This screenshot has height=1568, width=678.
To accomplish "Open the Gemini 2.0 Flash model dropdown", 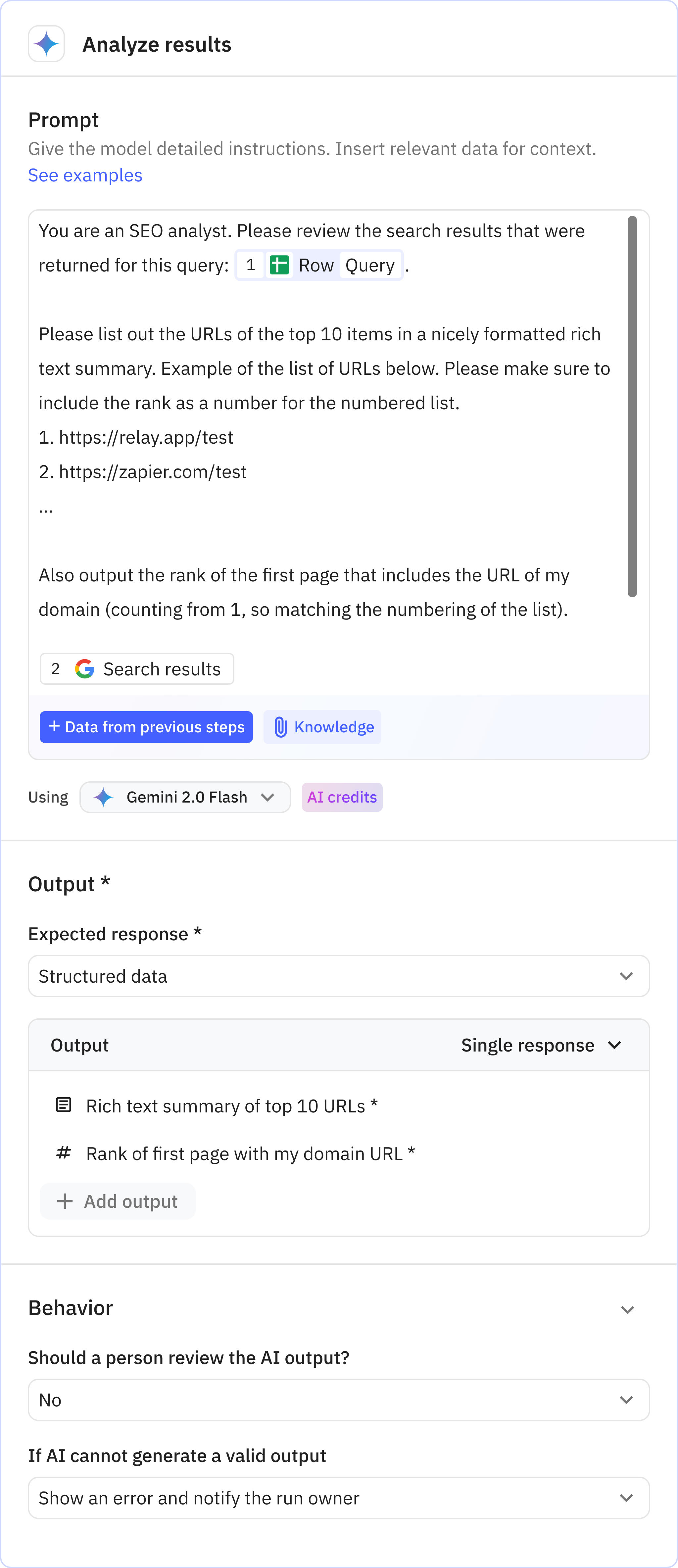I will [185, 797].
